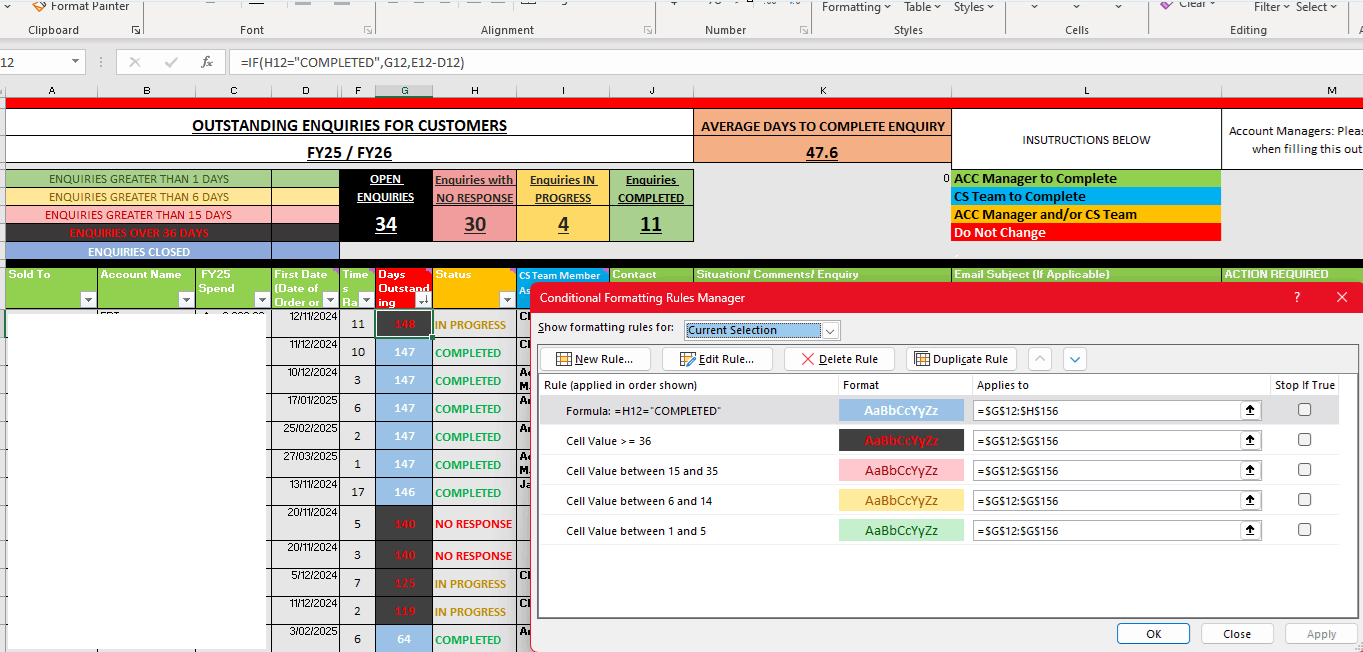Screen dimensions: 1363x652
Task: Toggle Stop If True for the formula rule
Action: (1304, 410)
